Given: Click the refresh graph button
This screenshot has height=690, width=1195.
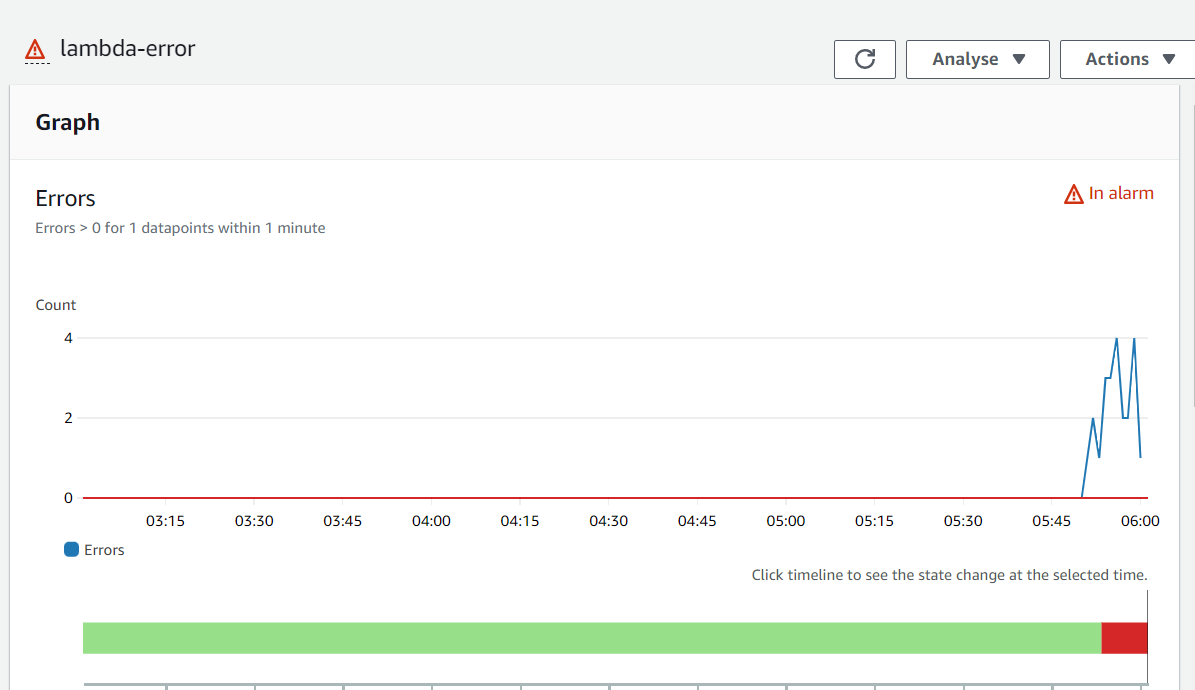Looking at the screenshot, I should click(864, 59).
